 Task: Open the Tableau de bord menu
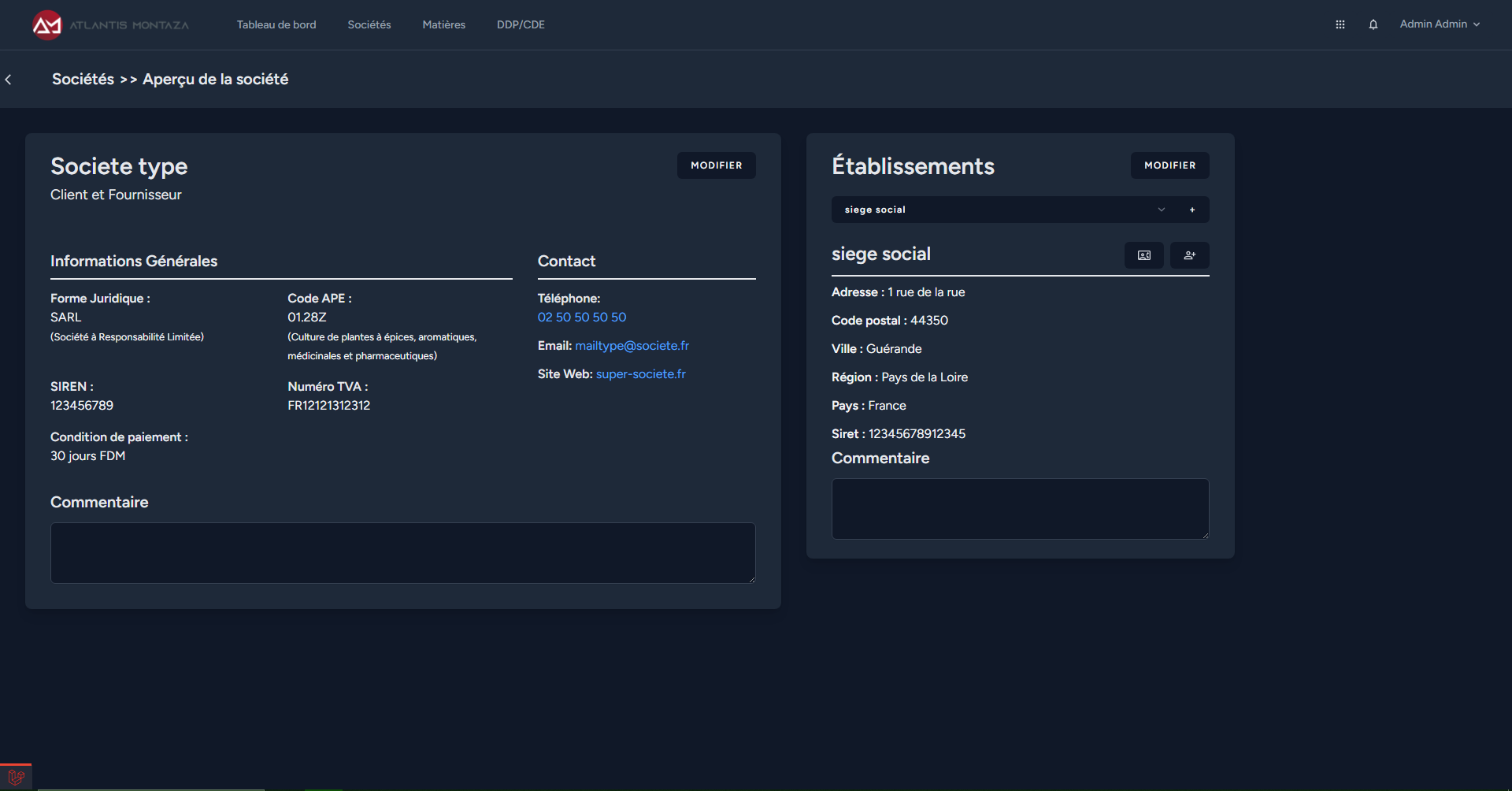click(276, 24)
